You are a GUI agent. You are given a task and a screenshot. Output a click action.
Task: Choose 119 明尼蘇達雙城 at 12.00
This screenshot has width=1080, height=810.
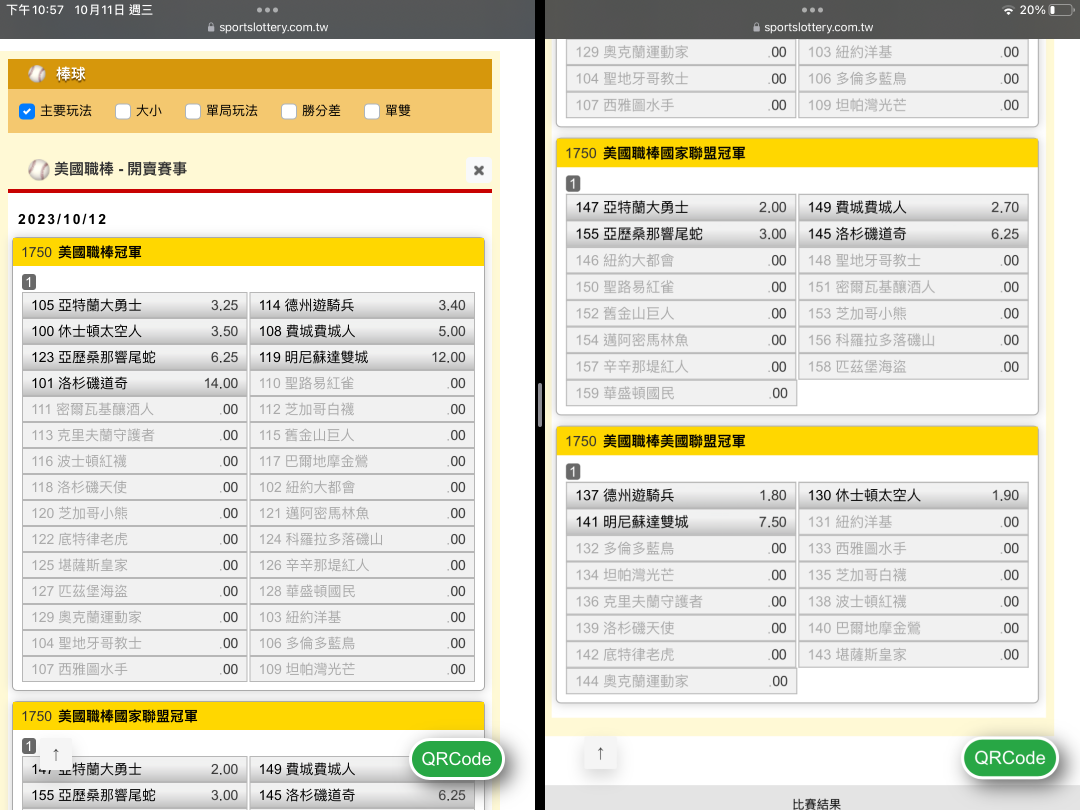[362, 357]
